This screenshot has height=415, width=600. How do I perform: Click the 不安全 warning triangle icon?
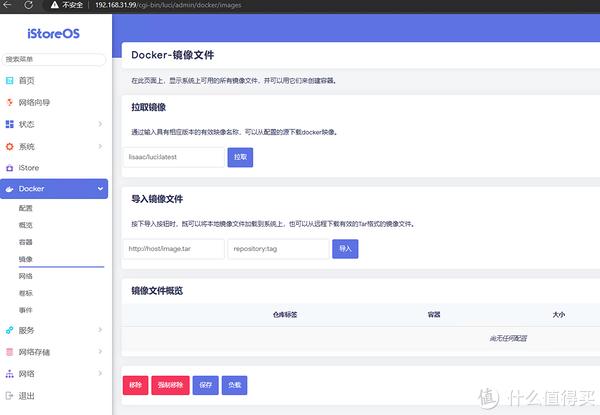(55, 5)
